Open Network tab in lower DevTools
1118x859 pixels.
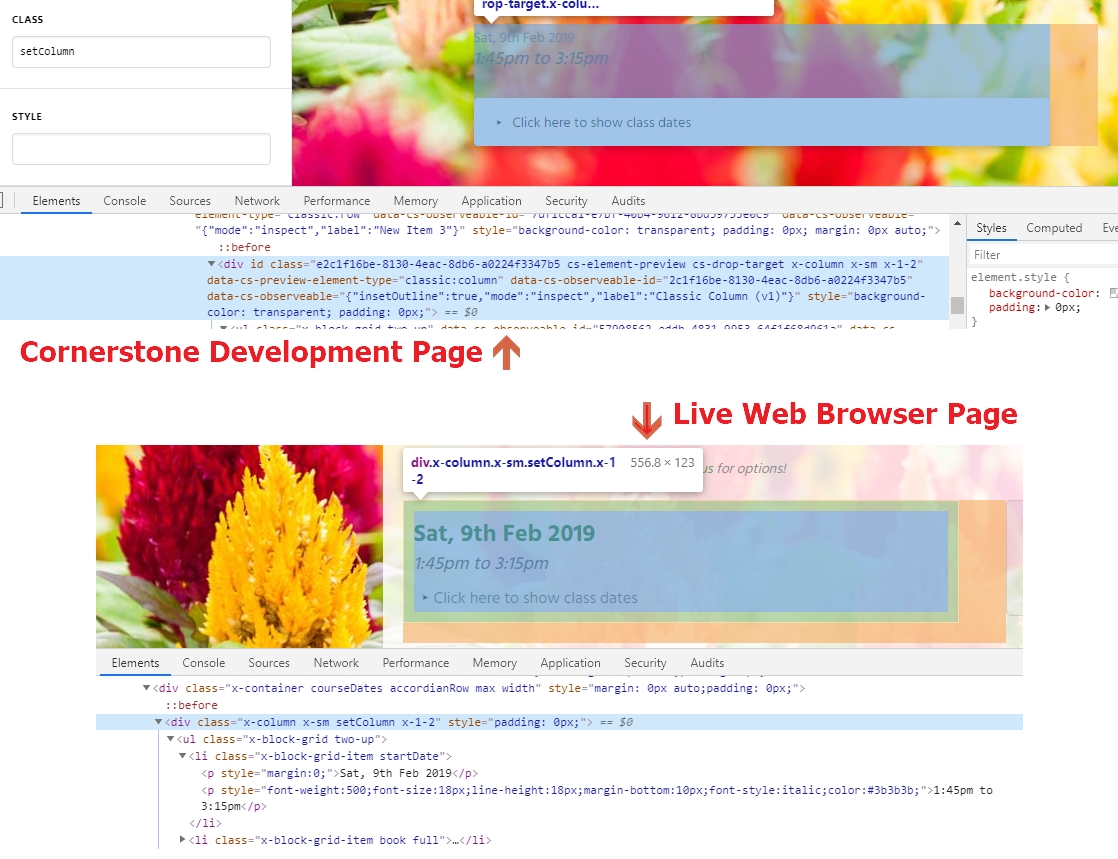336,663
